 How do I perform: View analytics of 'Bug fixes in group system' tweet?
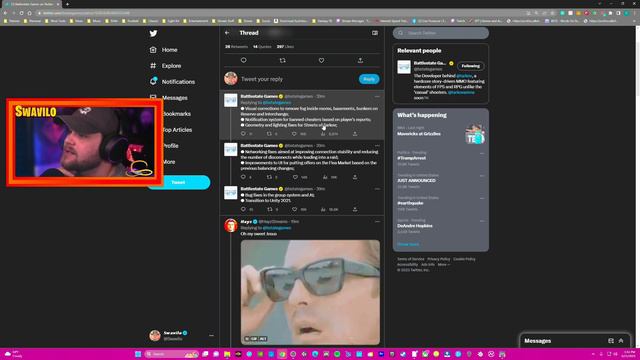pyautogui.click(x=324, y=209)
